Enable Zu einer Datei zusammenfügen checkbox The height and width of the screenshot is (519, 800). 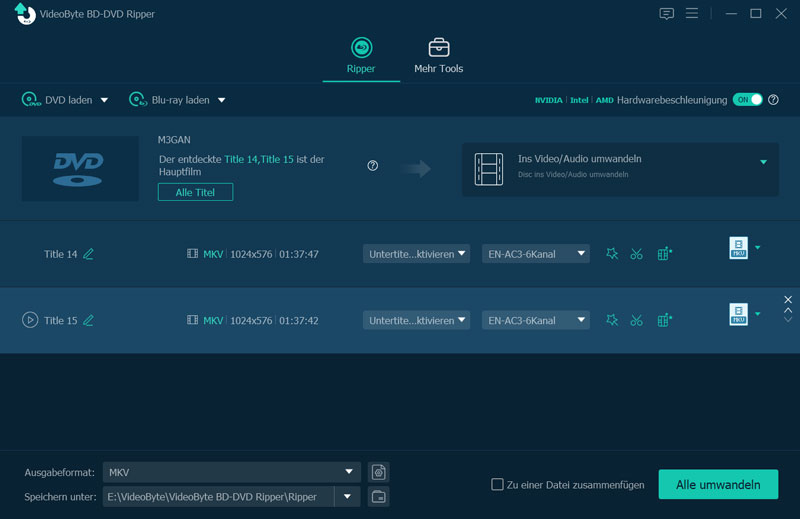[497, 485]
